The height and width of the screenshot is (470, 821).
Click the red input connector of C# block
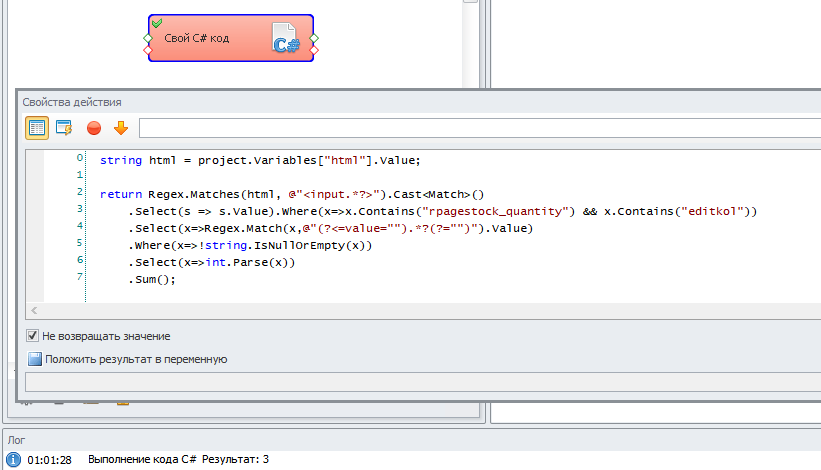[x=148, y=50]
